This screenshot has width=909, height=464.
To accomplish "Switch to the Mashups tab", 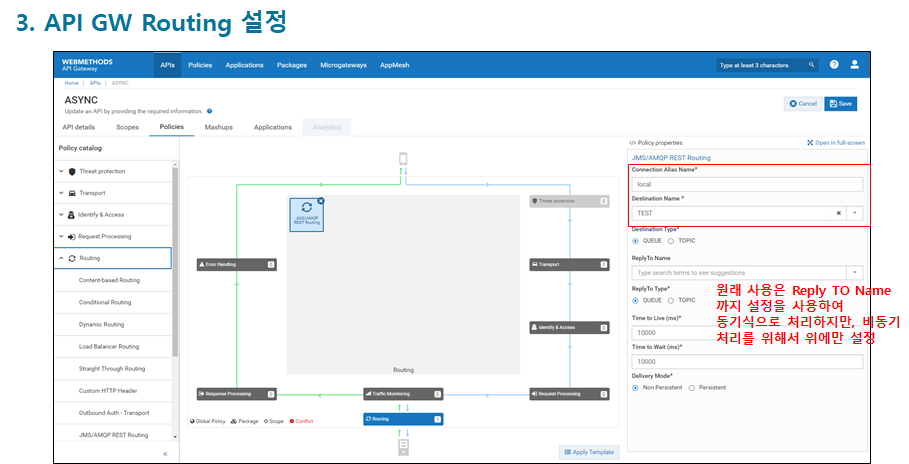I will click(x=219, y=127).
